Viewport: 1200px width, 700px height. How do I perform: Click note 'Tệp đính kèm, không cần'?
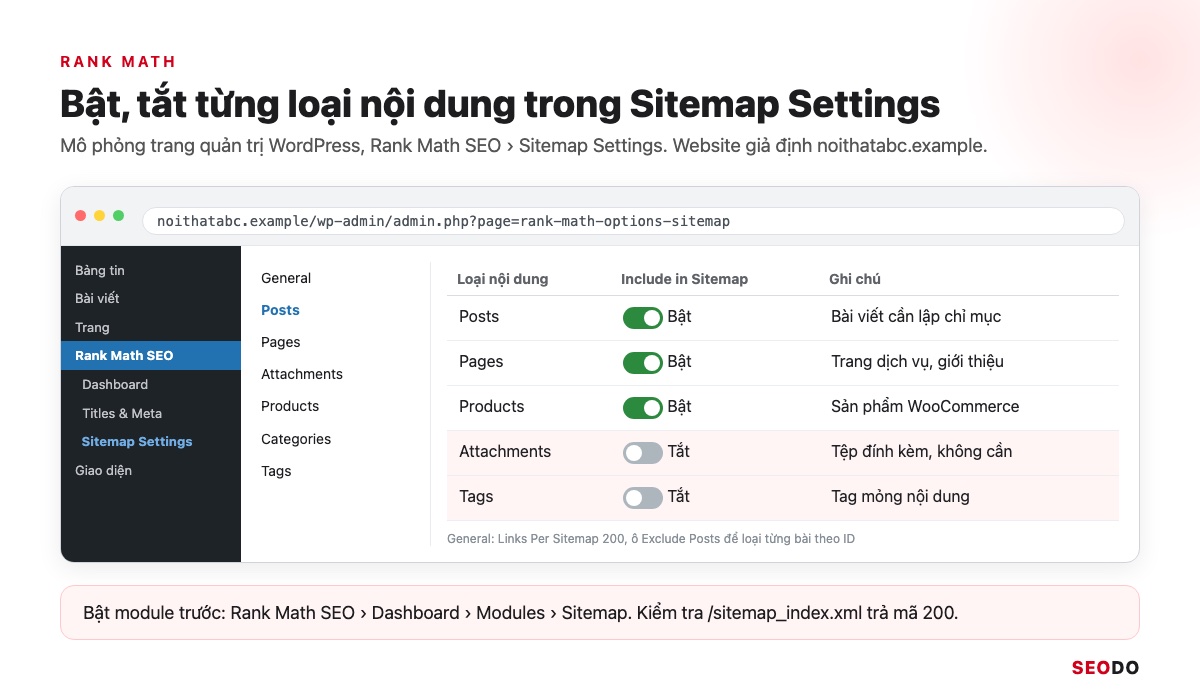921,451
